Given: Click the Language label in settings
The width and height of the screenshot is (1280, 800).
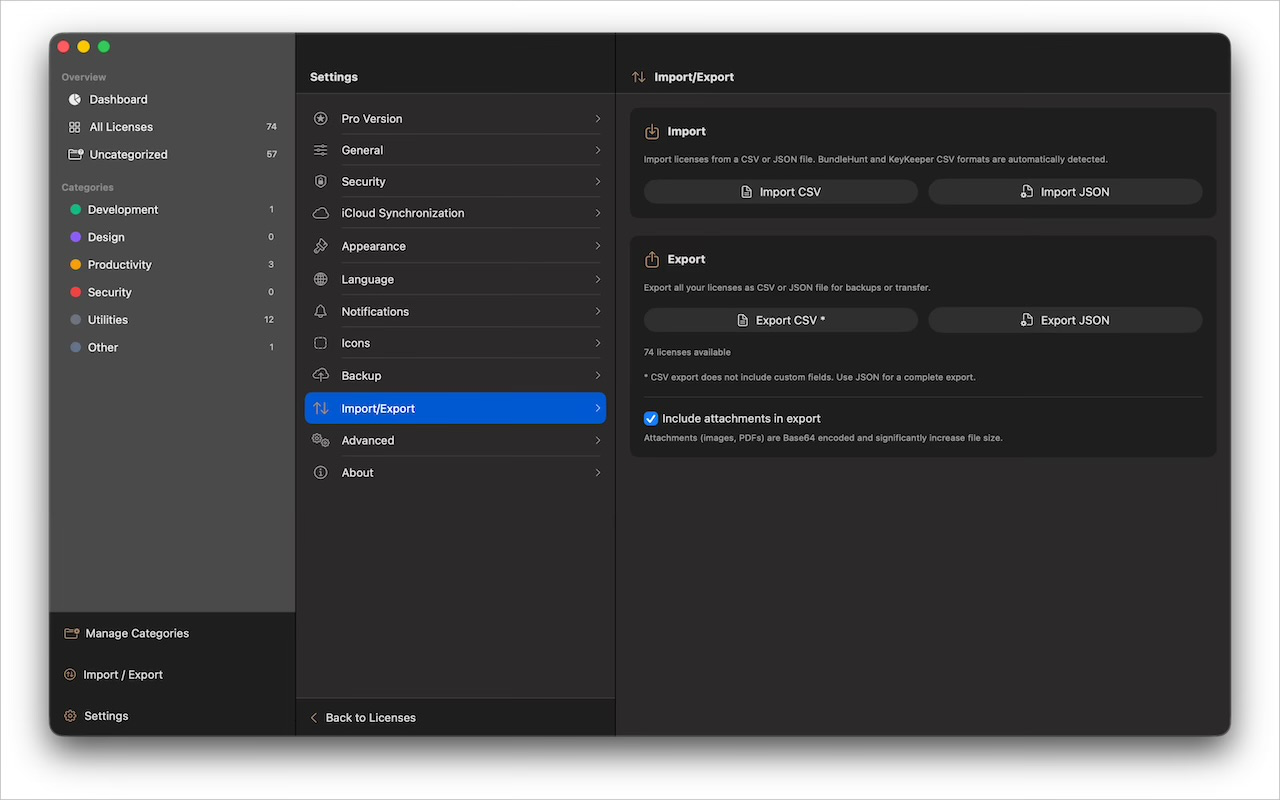Looking at the screenshot, I should 367,279.
